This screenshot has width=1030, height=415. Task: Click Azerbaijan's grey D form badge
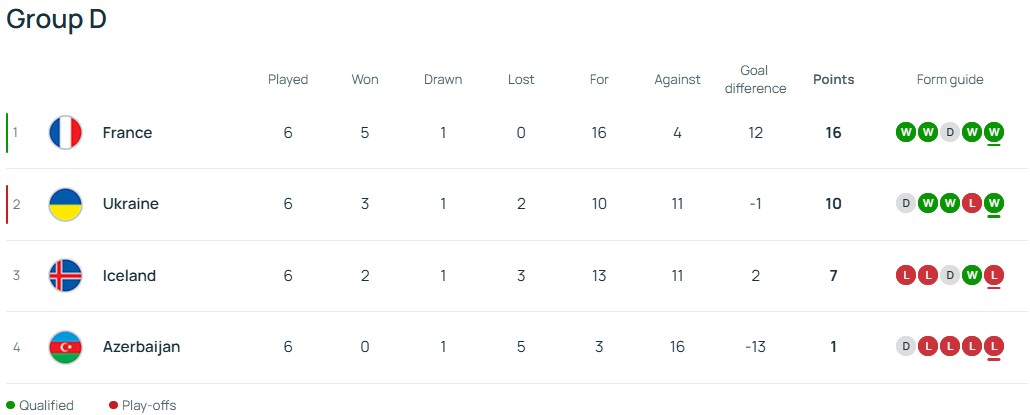point(906,347)
